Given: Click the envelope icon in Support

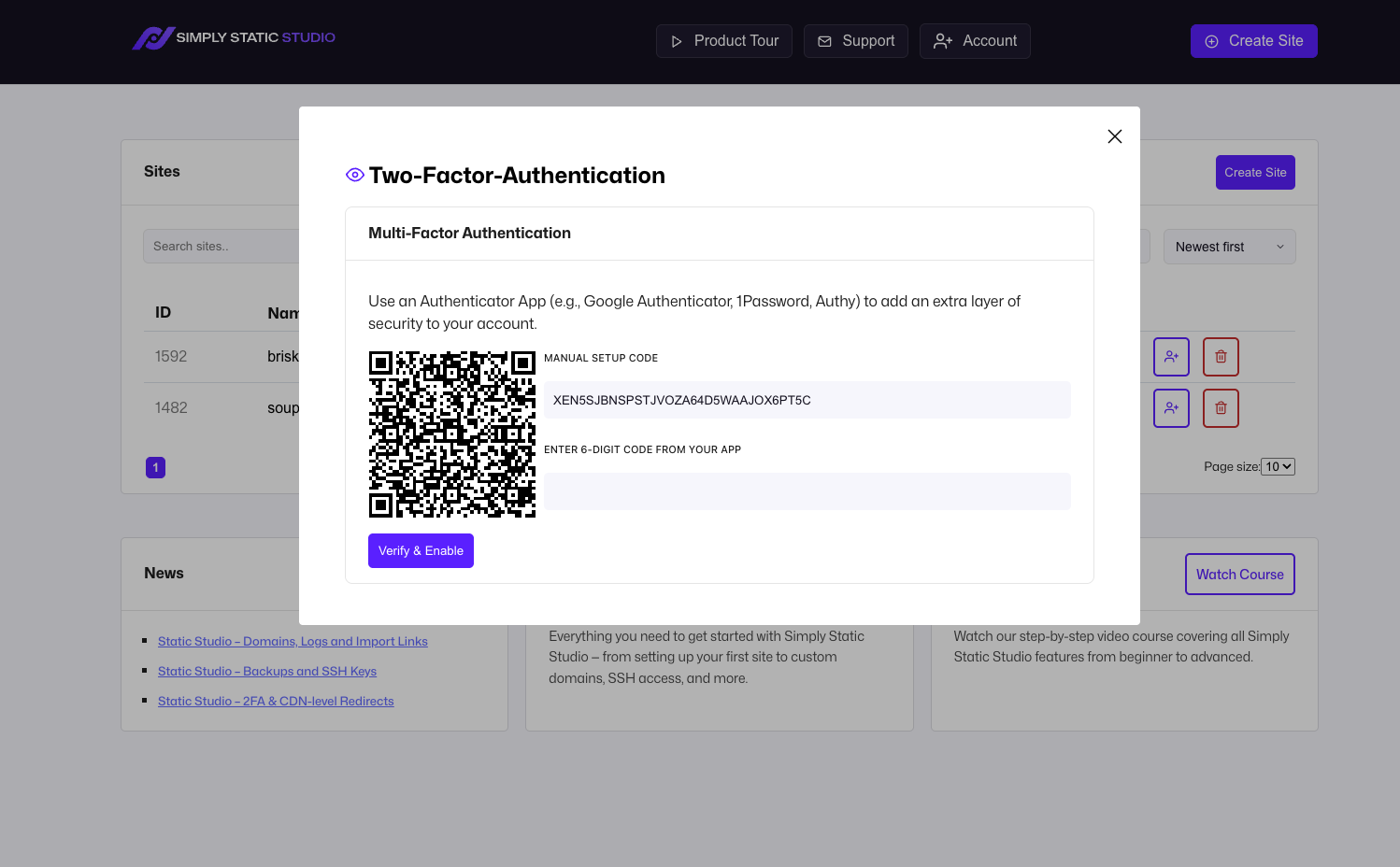Looking at the screenshot, I should pyautogui.click(x=824, y=41).
